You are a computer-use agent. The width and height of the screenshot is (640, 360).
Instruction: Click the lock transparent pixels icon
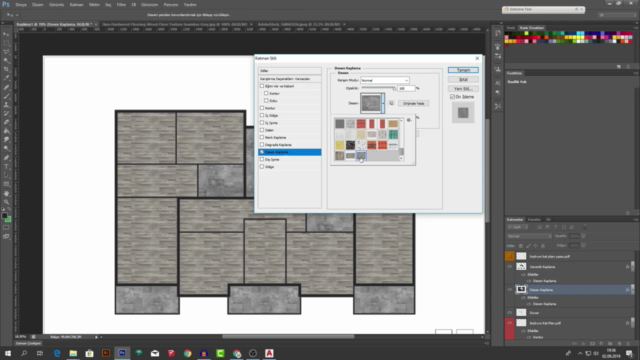[521, 246]
